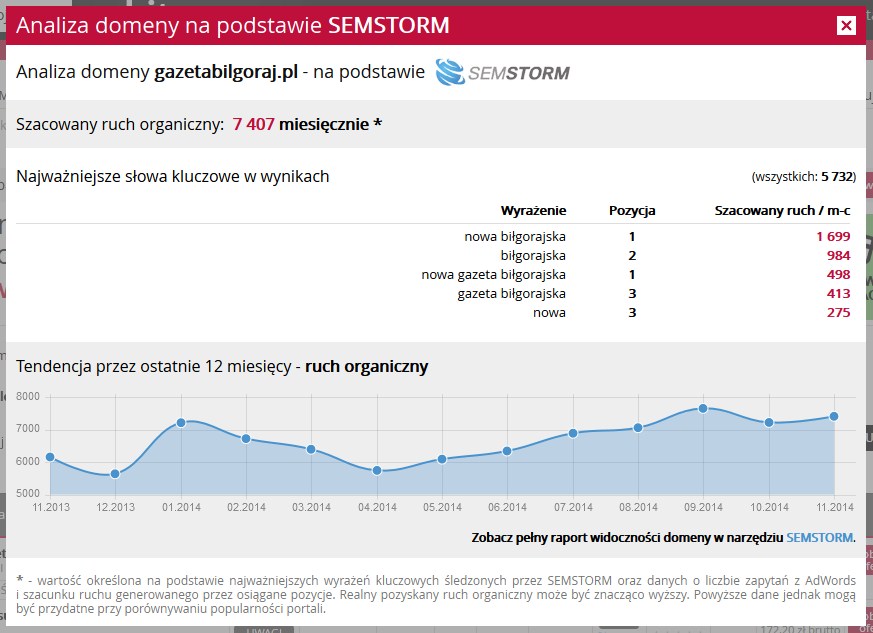Select the keyword 'gazeta biłgorajska' in position 3
This screenshot has width=873, height=633.
(512, 293)
